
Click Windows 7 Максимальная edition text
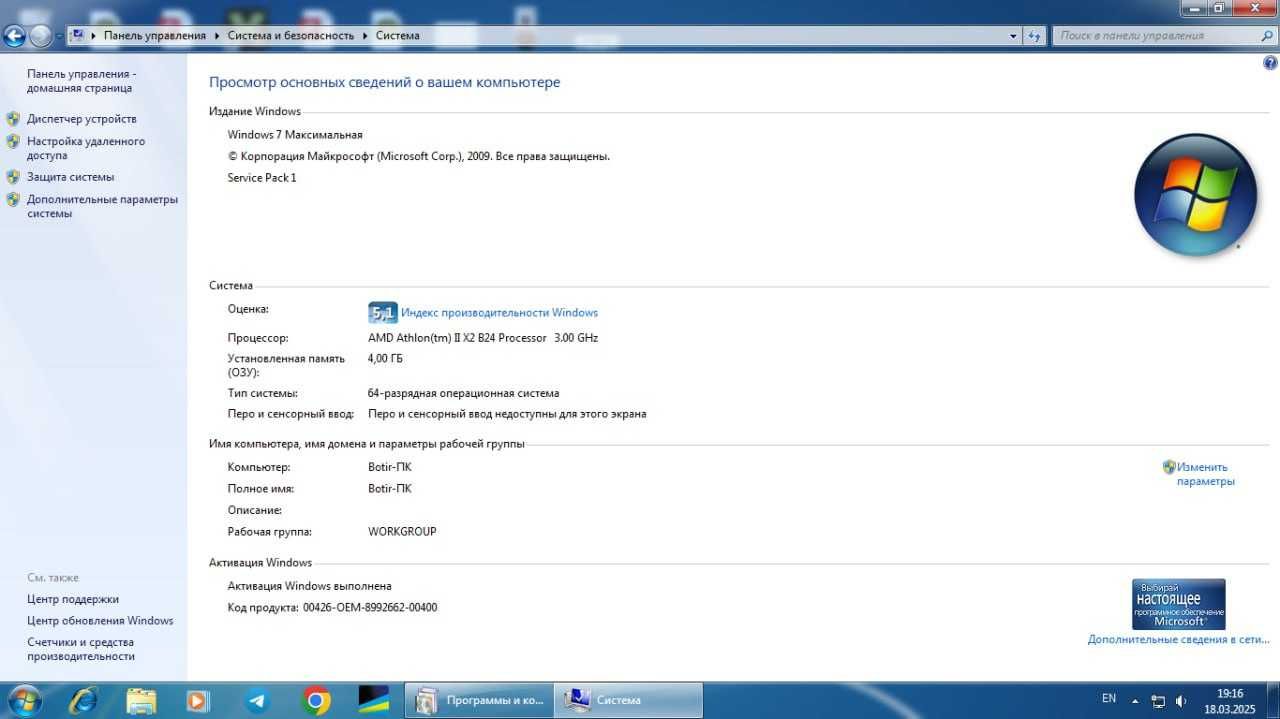[x=295, y=135]
